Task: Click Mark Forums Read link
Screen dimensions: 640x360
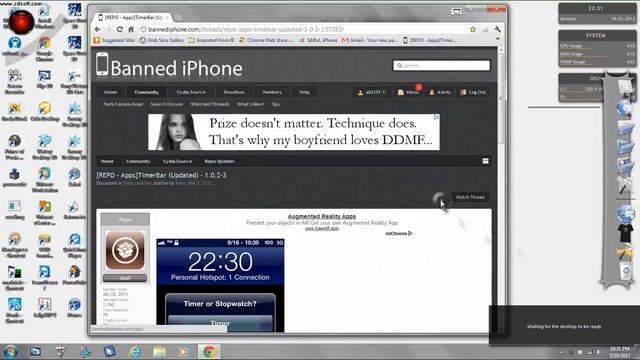Action: pos(123,104)
